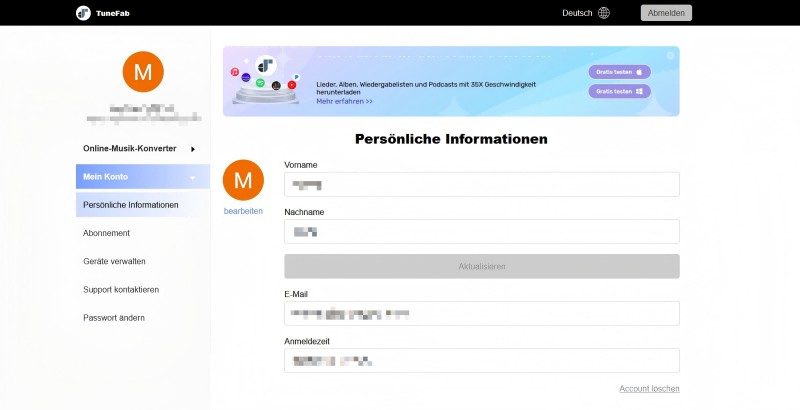Click the Anmeldezeit field

pos(482,361)
